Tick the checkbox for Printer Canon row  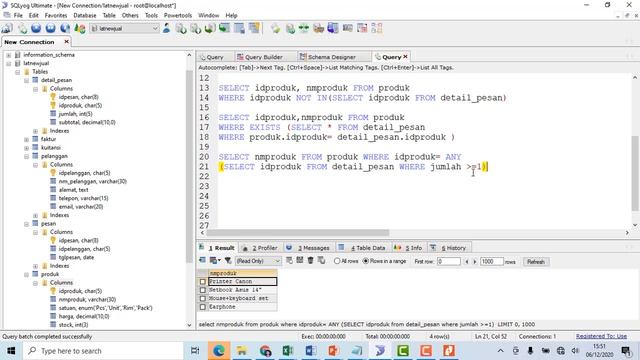tap(203, 282)
